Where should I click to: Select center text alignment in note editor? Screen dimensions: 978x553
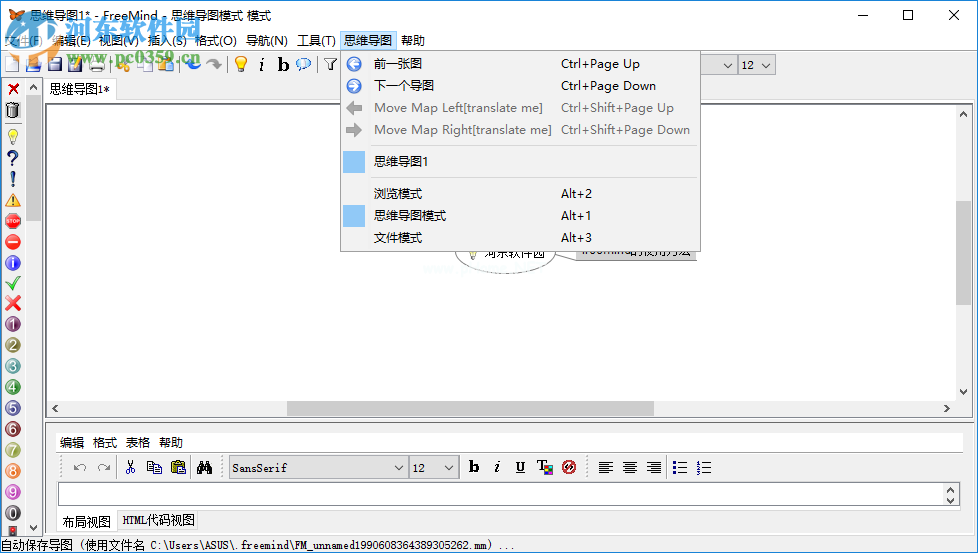630,467
